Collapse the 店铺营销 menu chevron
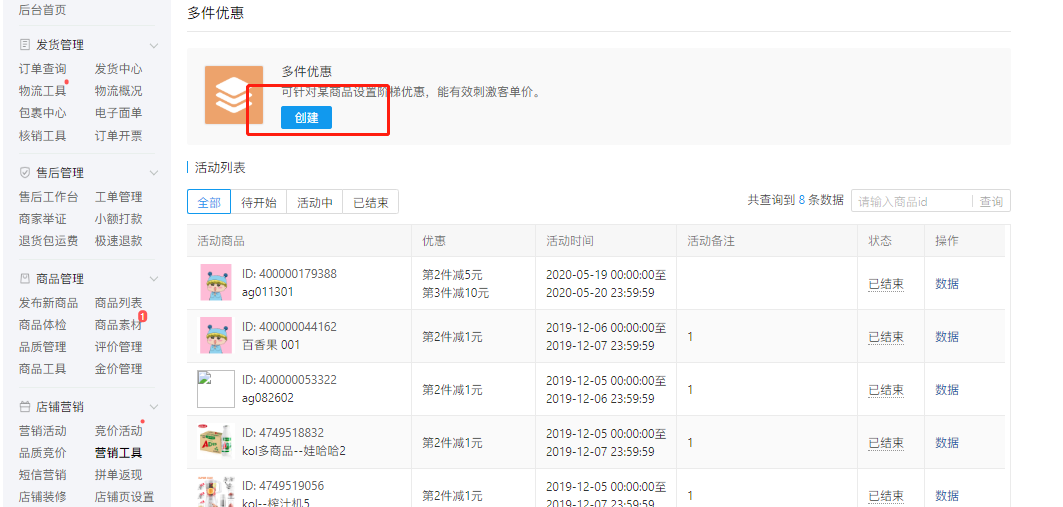1063x507 pixels. point(154,407)
